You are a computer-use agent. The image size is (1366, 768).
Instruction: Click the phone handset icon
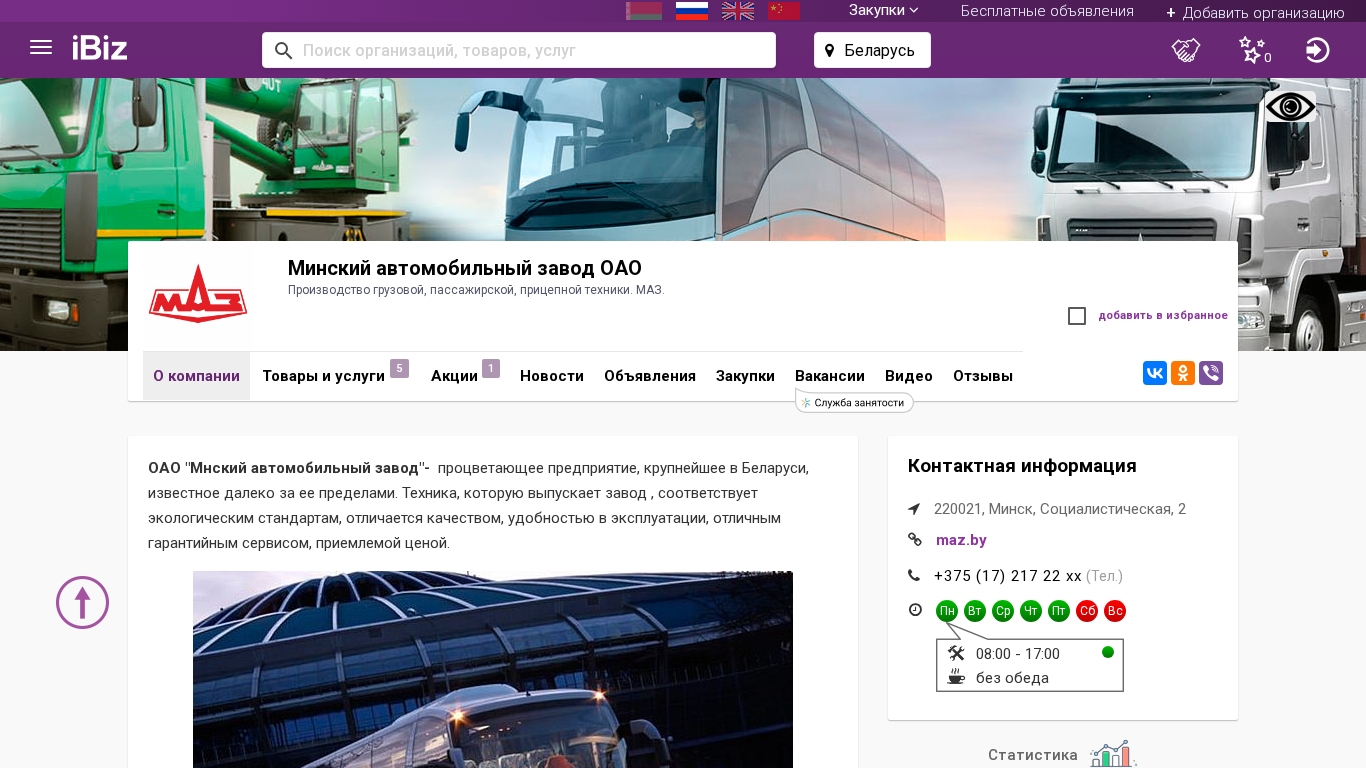914,575
